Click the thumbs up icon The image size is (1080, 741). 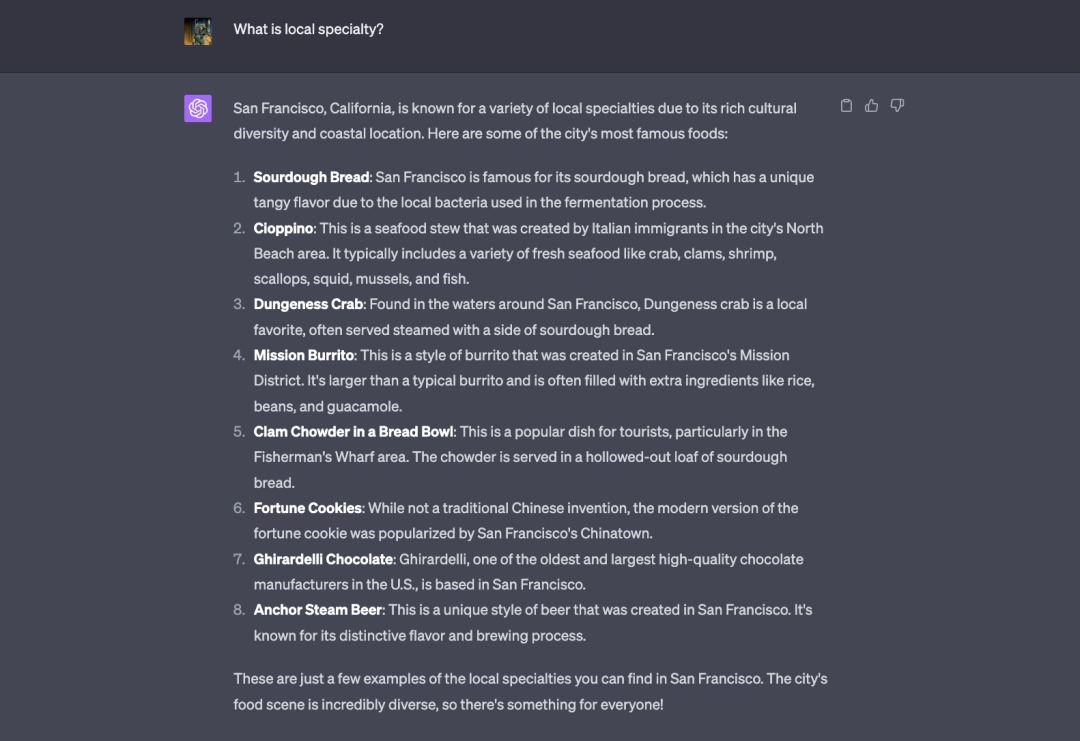point(872,106)
